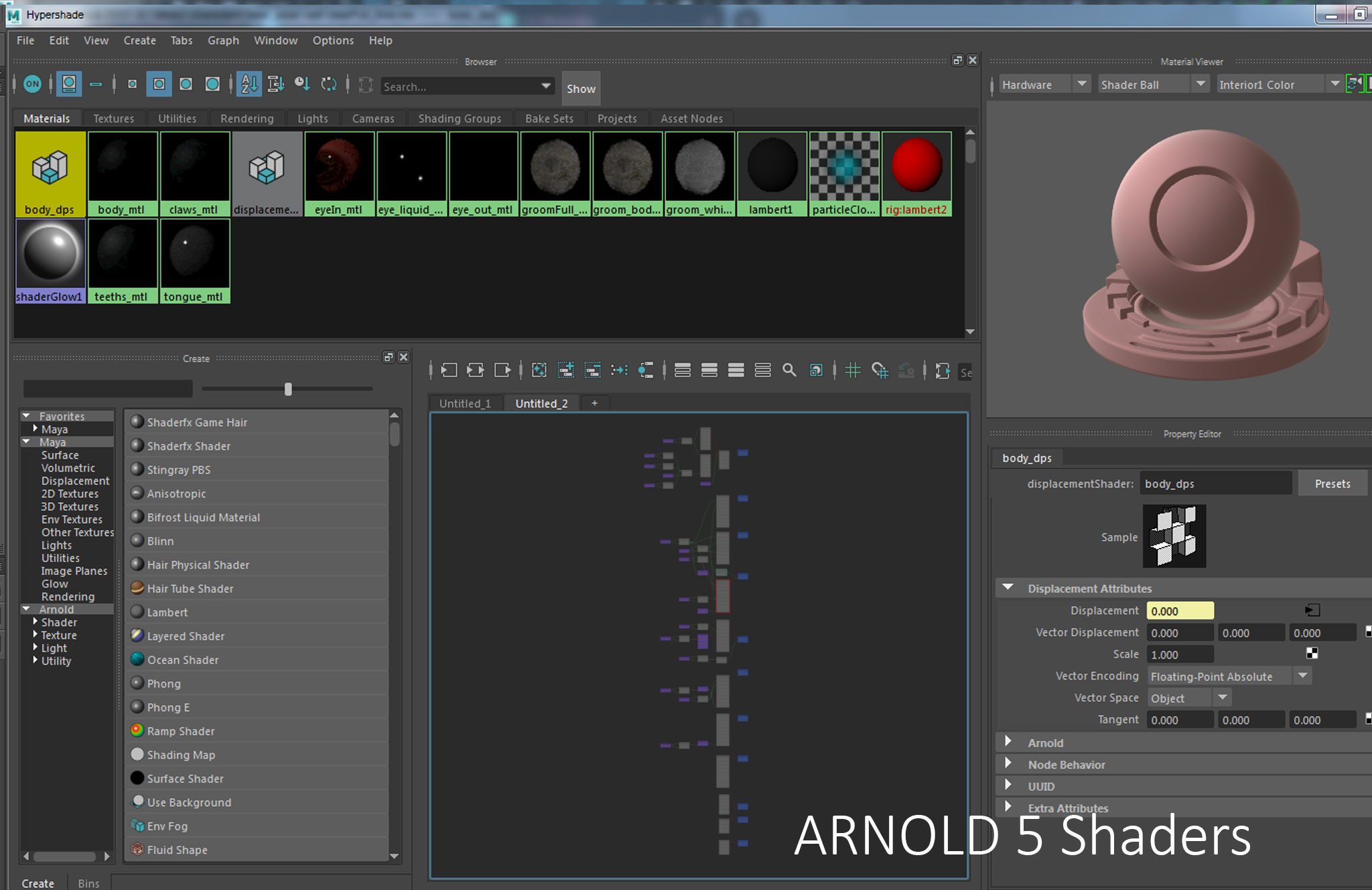Switch to the Textures tab in Browser
This screenshot has height=890, width=1372.
tap(113, 119)
